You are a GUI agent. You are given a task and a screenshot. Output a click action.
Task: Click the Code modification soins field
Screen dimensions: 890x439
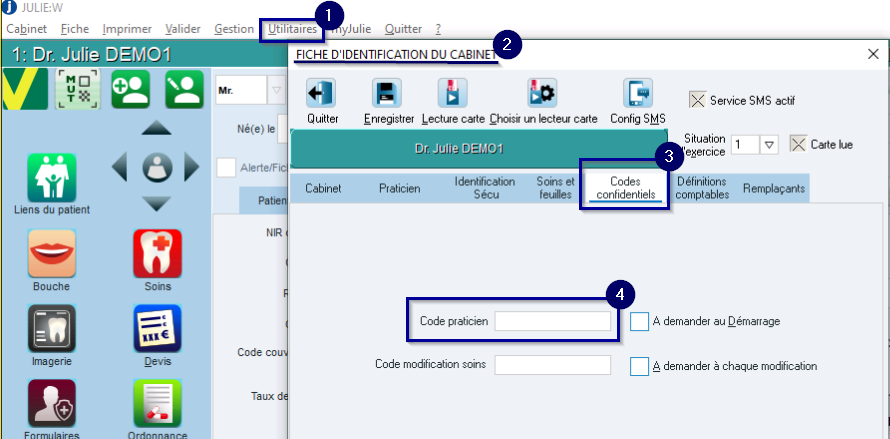click(552, 365)
